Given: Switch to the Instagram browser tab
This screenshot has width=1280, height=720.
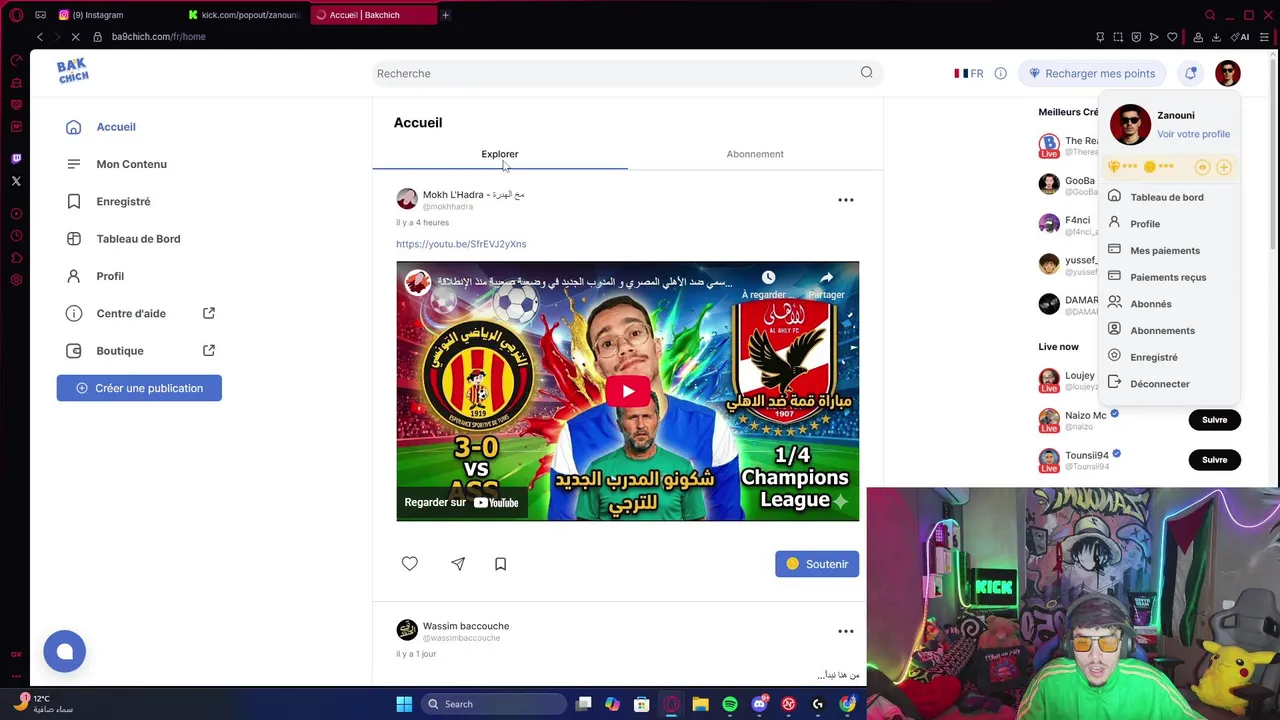Looking at the screenshot, I should (x=118, y=15).
